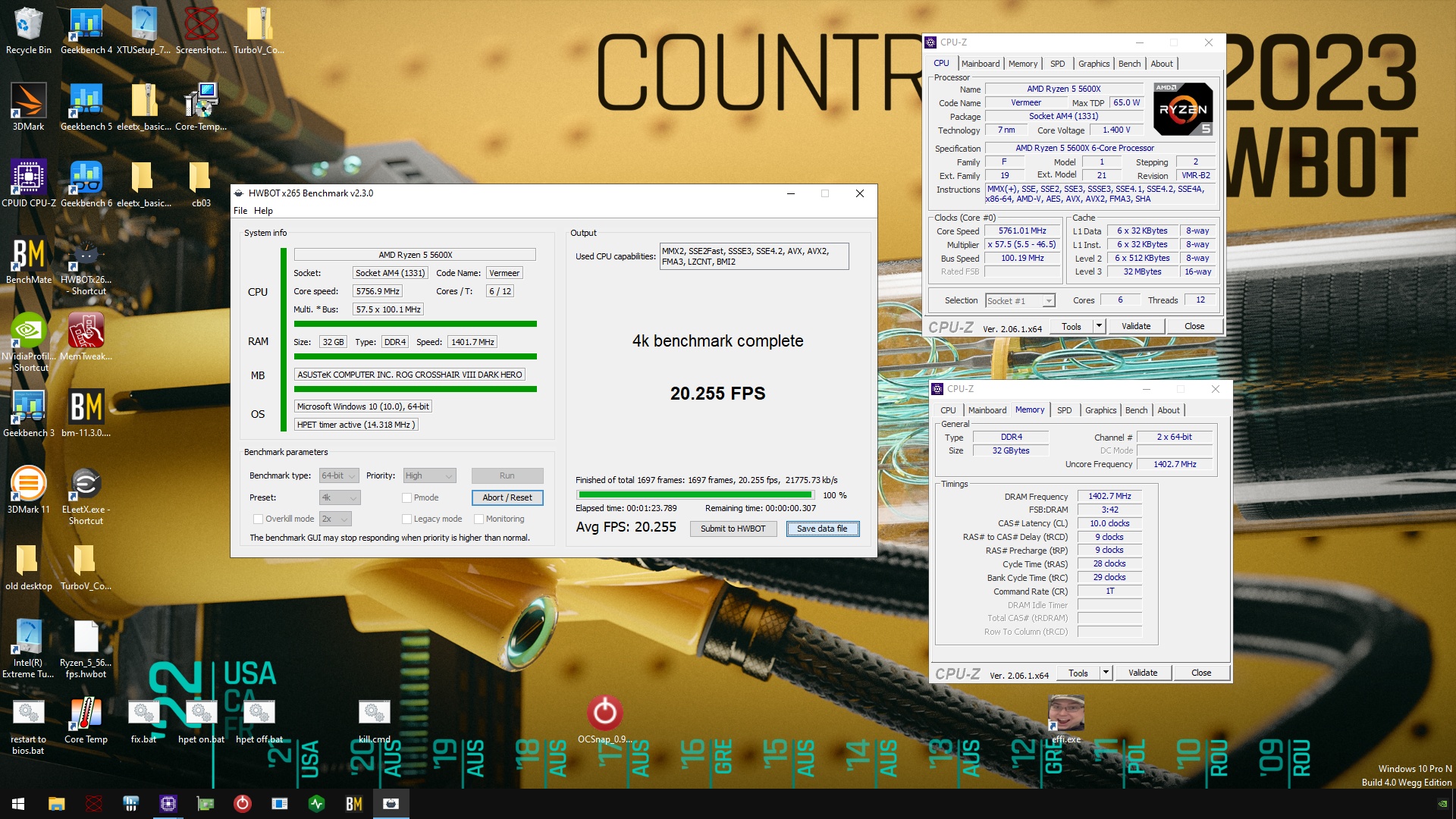Image resolution: width=1456 pixels, height=819 pixels.
Task: Click the RAM green status bar
Action: 415,356
